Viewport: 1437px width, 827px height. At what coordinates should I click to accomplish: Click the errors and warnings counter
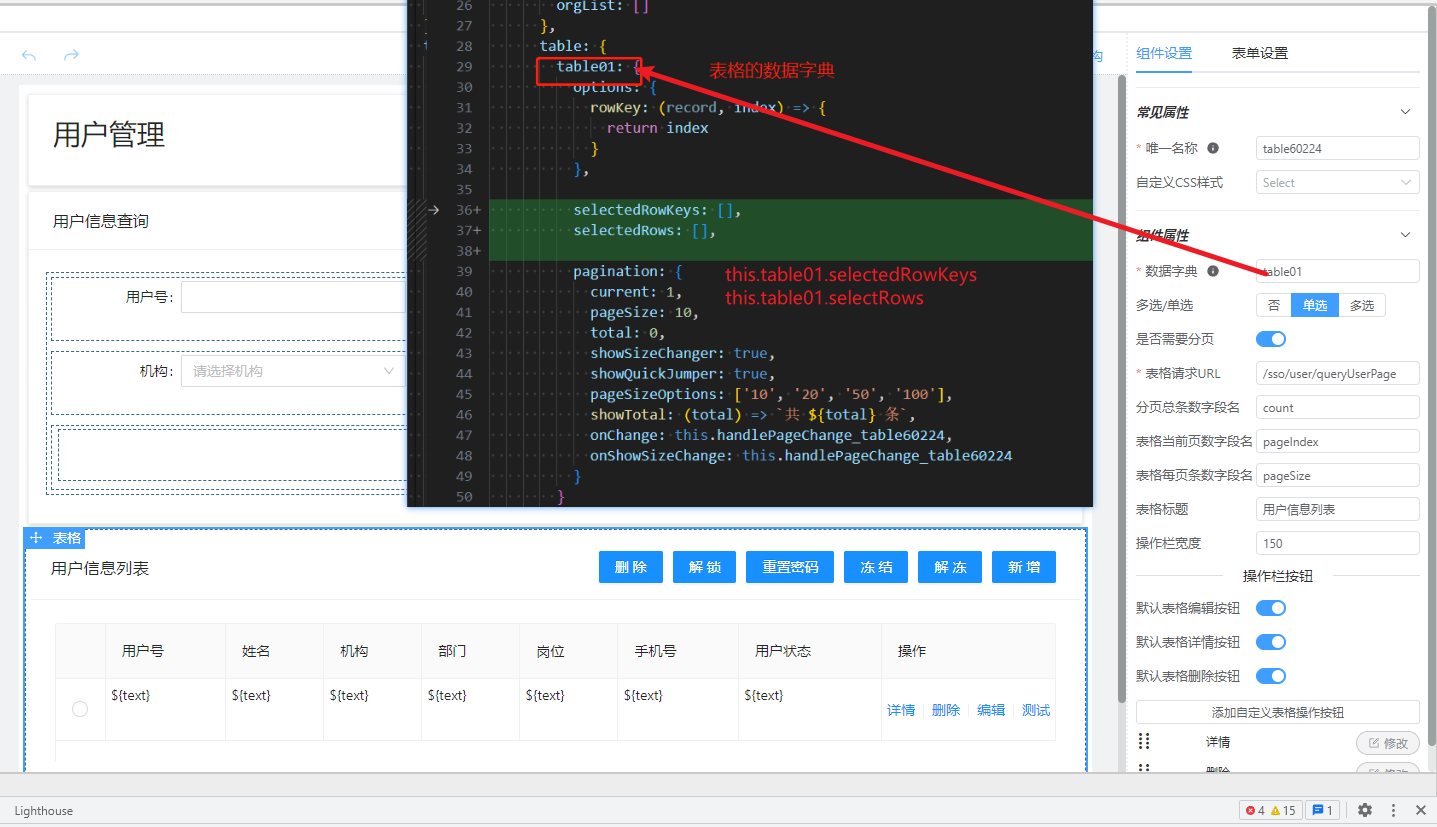coord(1269,810)
